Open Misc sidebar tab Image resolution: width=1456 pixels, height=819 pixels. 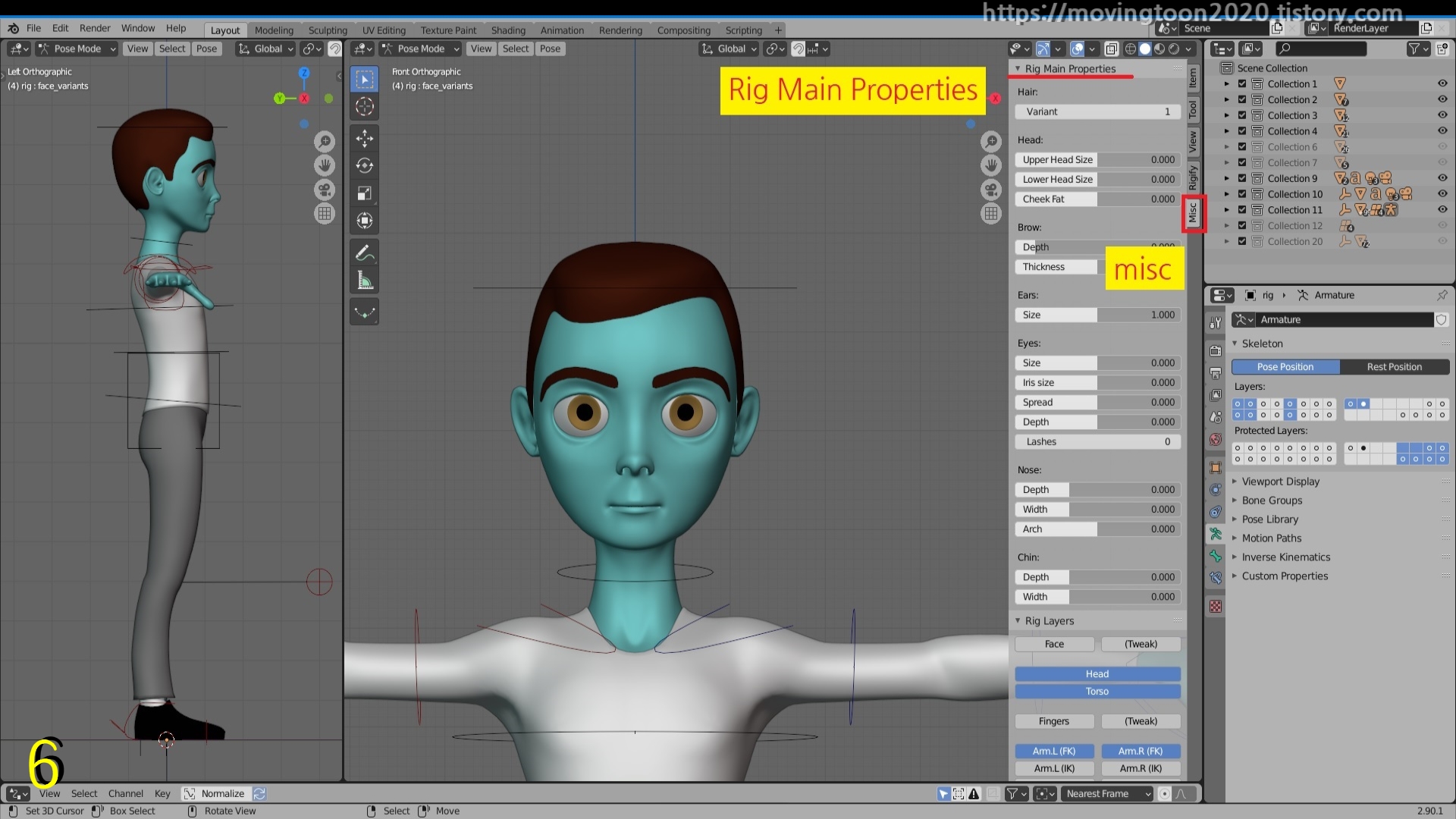coord(1193,213)
